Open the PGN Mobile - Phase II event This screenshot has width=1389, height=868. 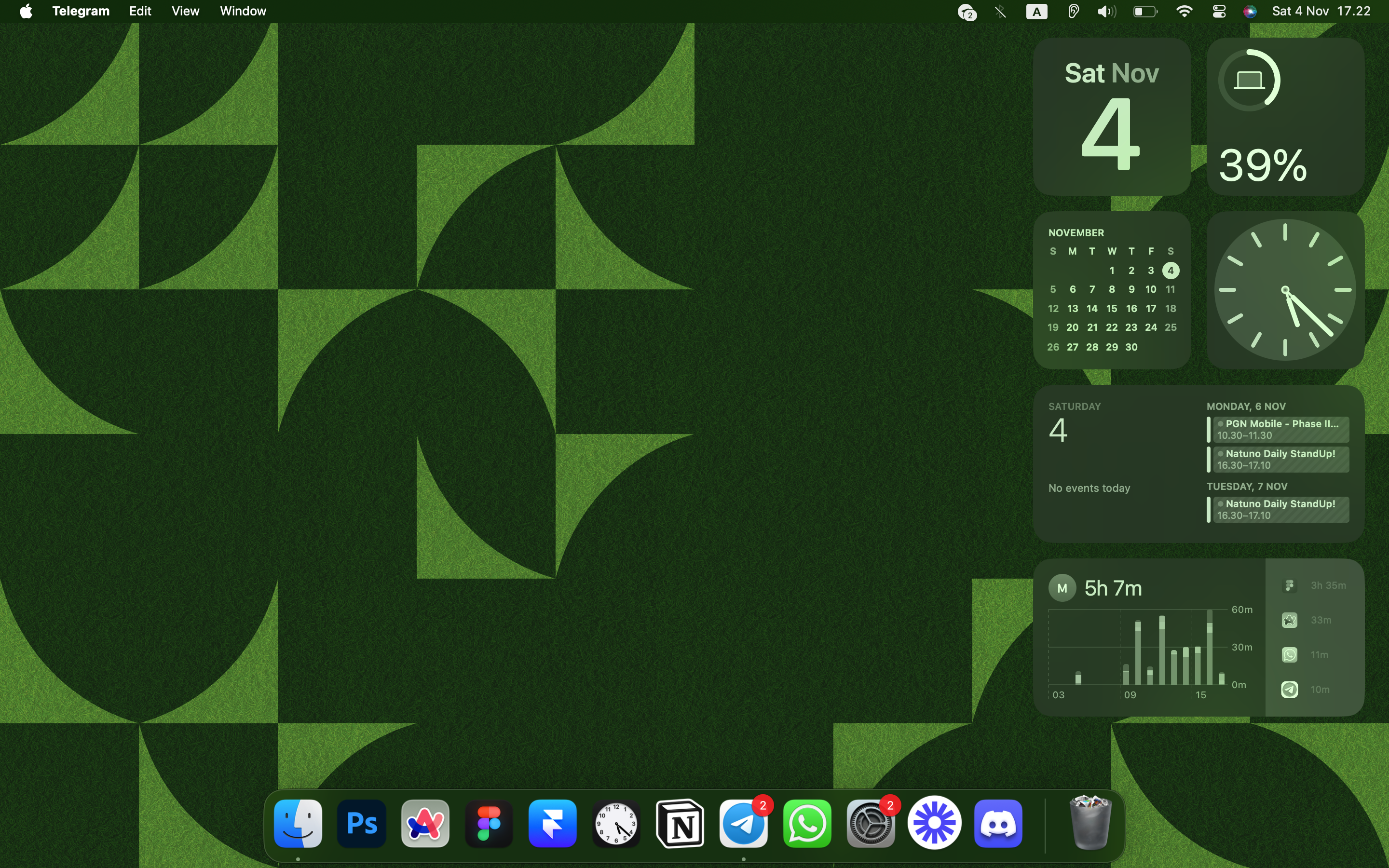(1278, 429)
